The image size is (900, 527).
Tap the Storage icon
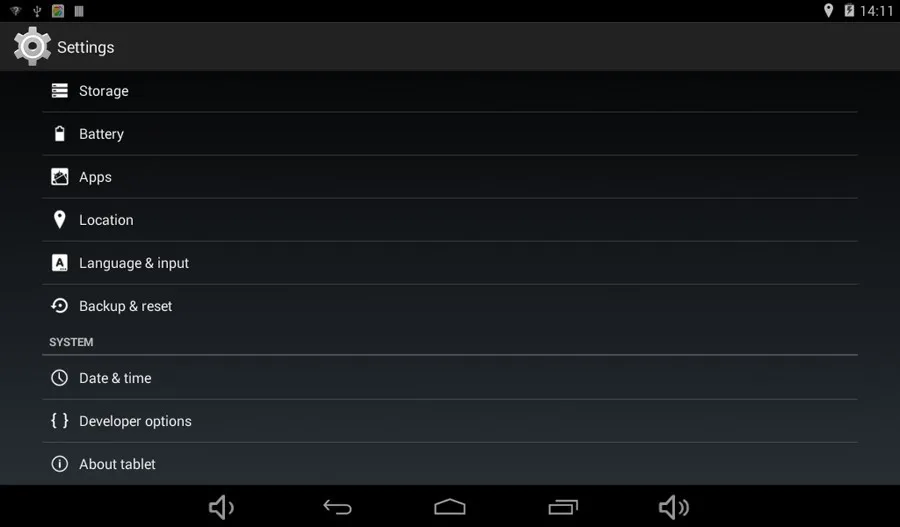tap(60, 91)
